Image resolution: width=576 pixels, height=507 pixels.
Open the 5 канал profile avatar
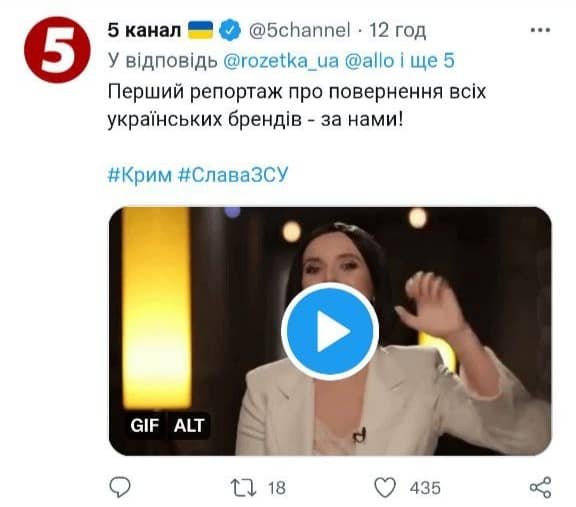57,50
